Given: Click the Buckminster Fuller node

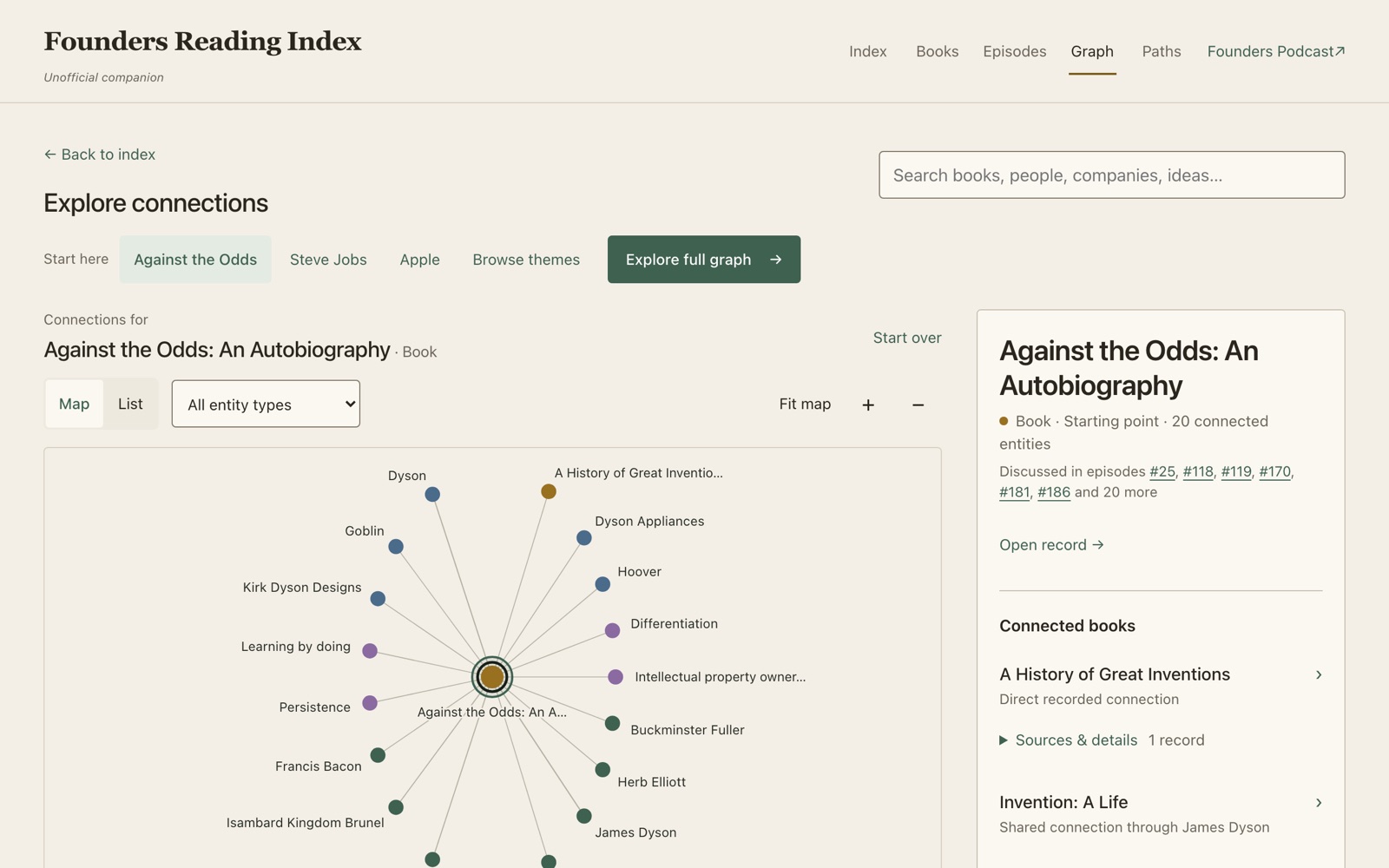Looking at the screenshot, I should (x=613, y=723).
